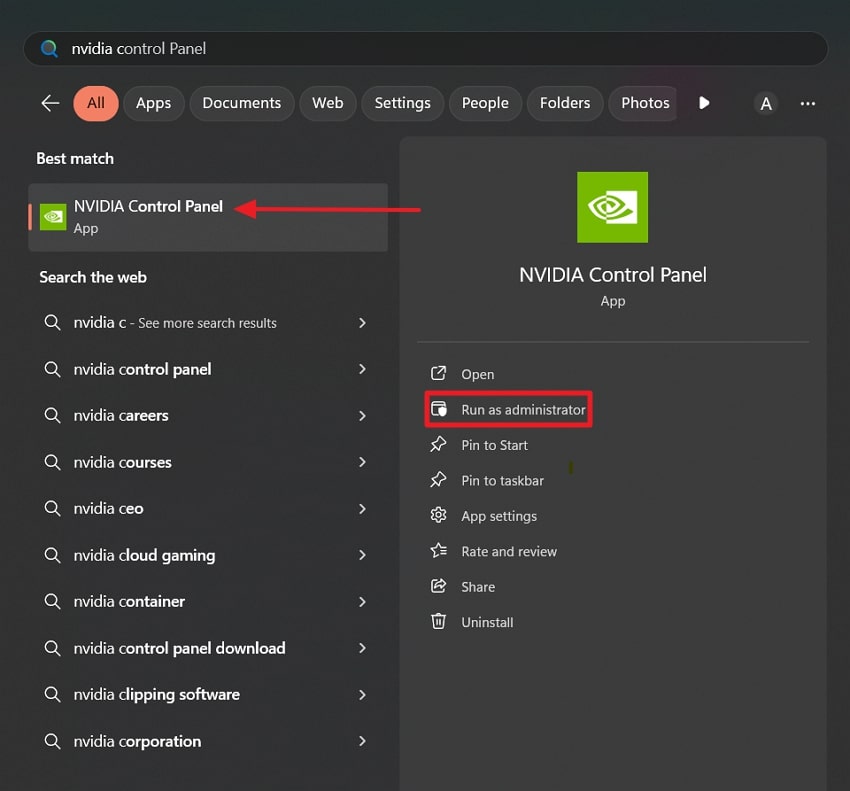The width and height of the screenshot is (850, 791).
Task: Choose Run as administrator
Action: click(524, 410)
